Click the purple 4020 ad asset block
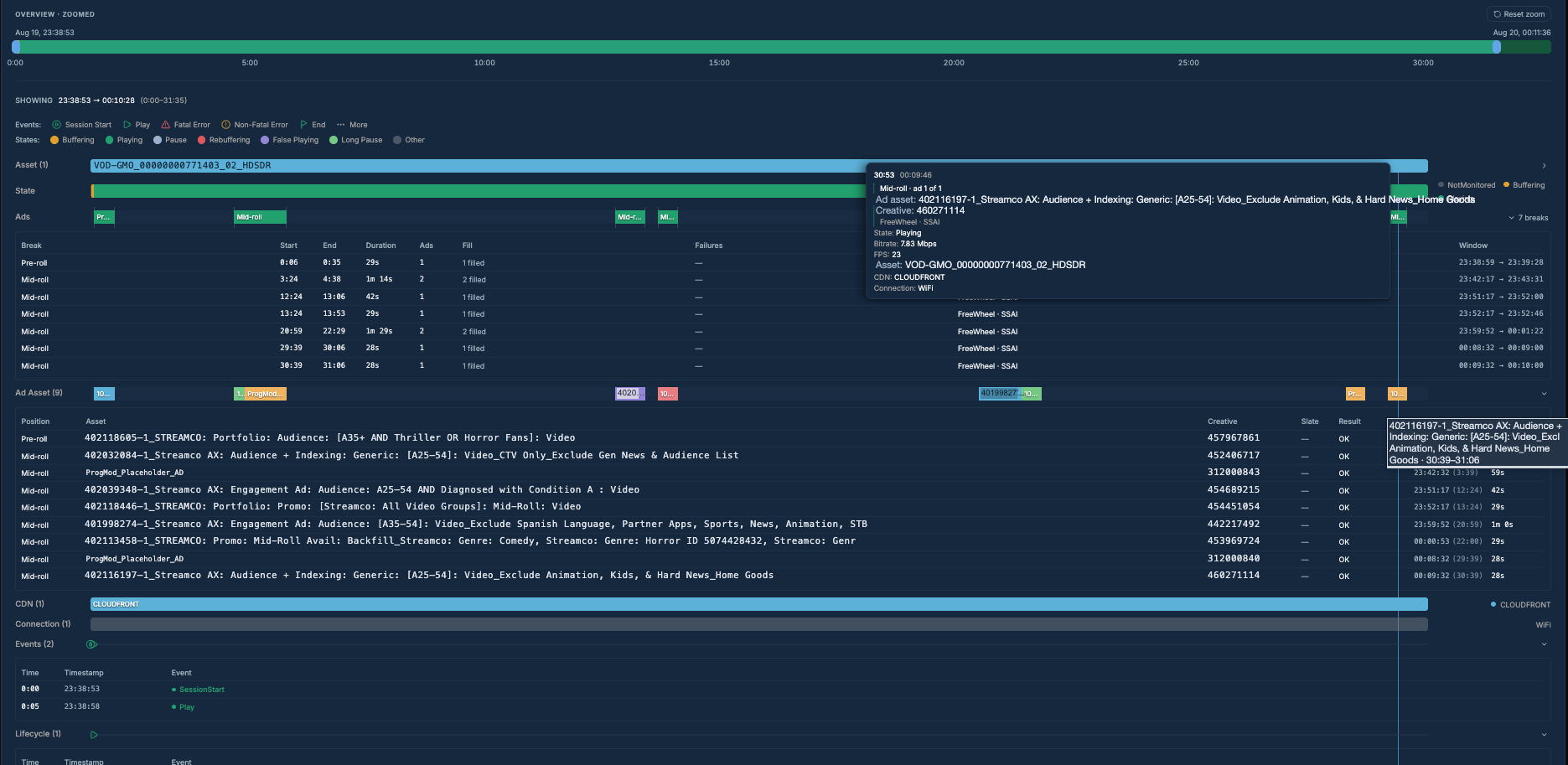The width and height of the screenshot is (1568, 765). point(630,394)
